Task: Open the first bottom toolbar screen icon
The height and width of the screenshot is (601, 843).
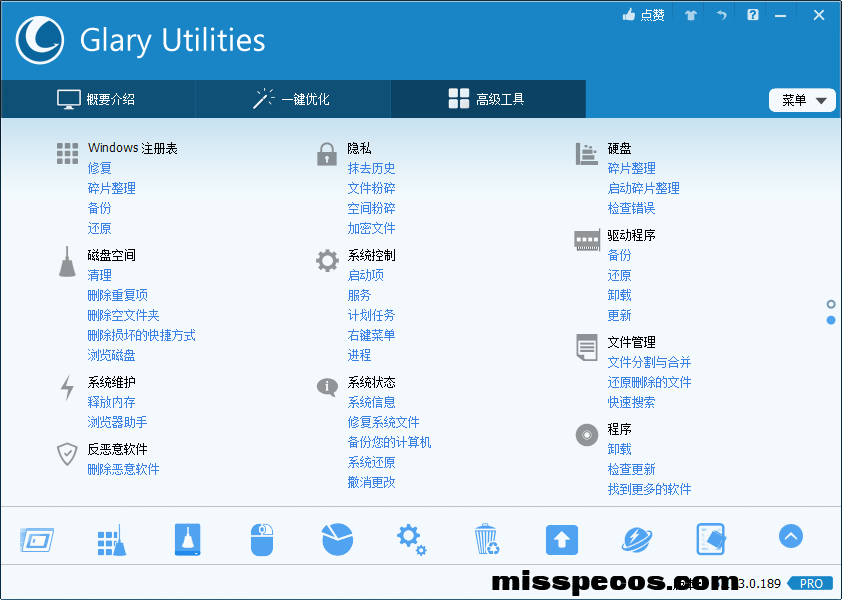Action: click(37, 540)
